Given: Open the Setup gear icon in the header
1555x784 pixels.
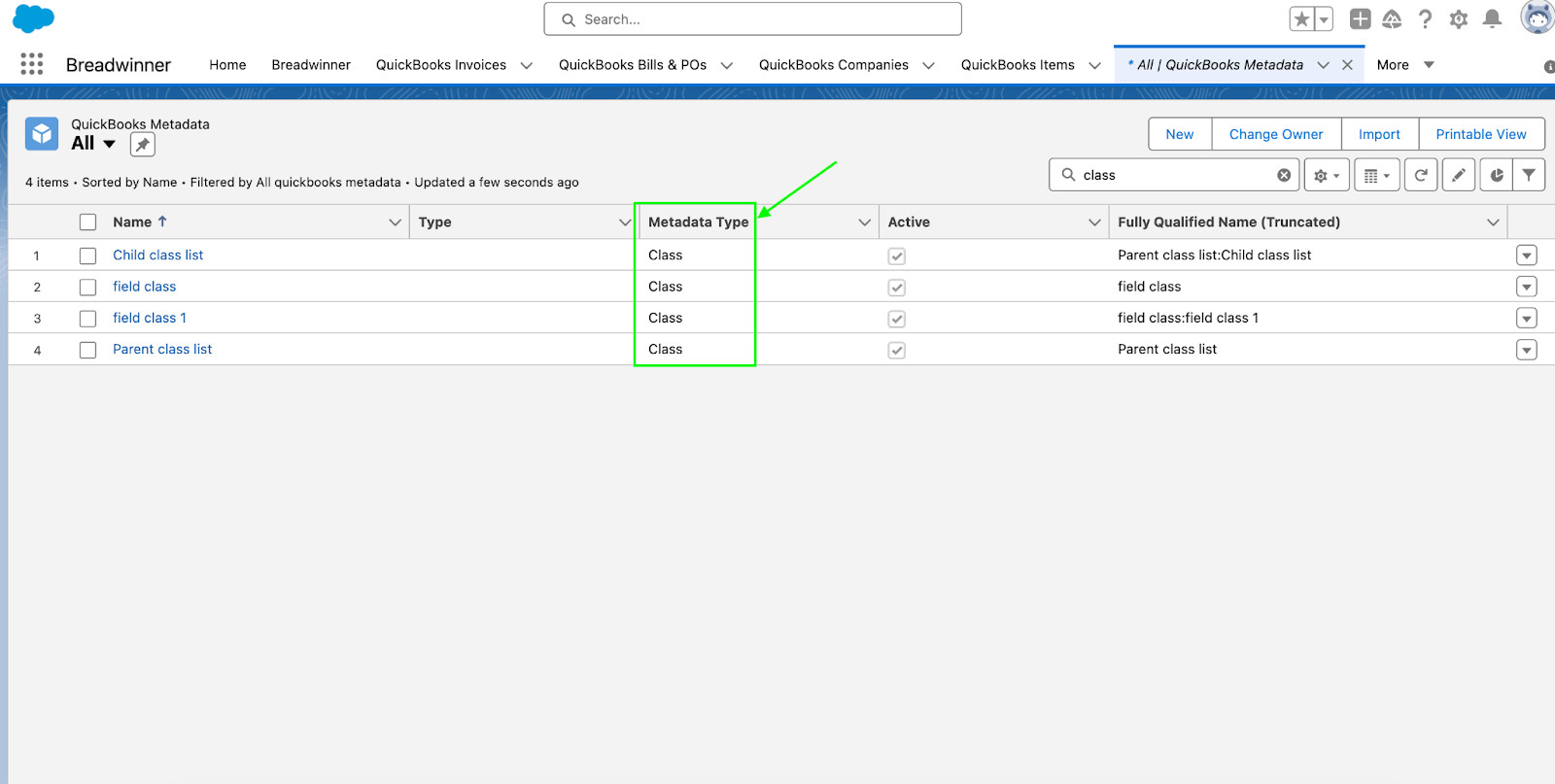Looking at the screenshot, I should point(1459,18).
